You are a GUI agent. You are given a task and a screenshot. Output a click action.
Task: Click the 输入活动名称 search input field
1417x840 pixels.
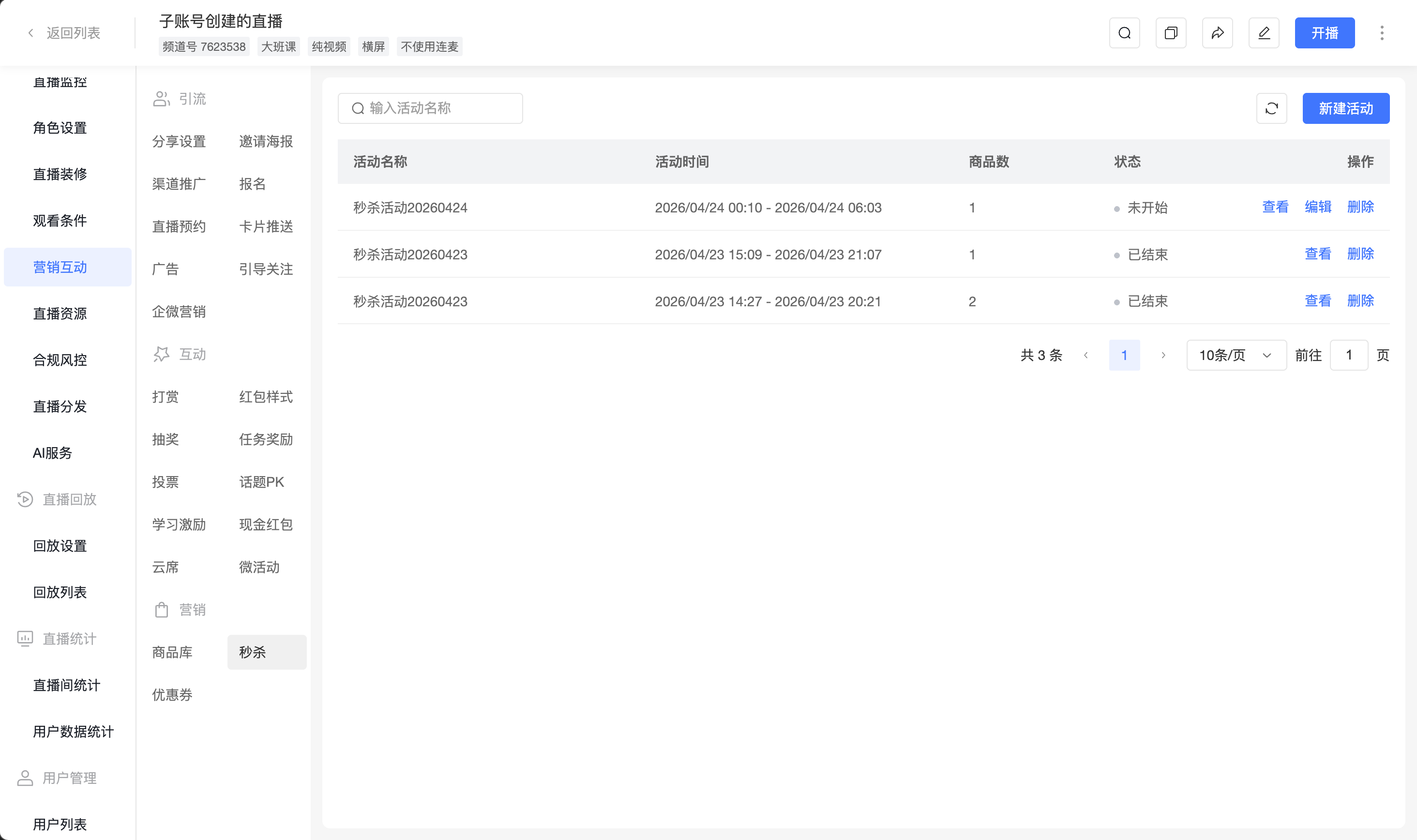[430, 108]
